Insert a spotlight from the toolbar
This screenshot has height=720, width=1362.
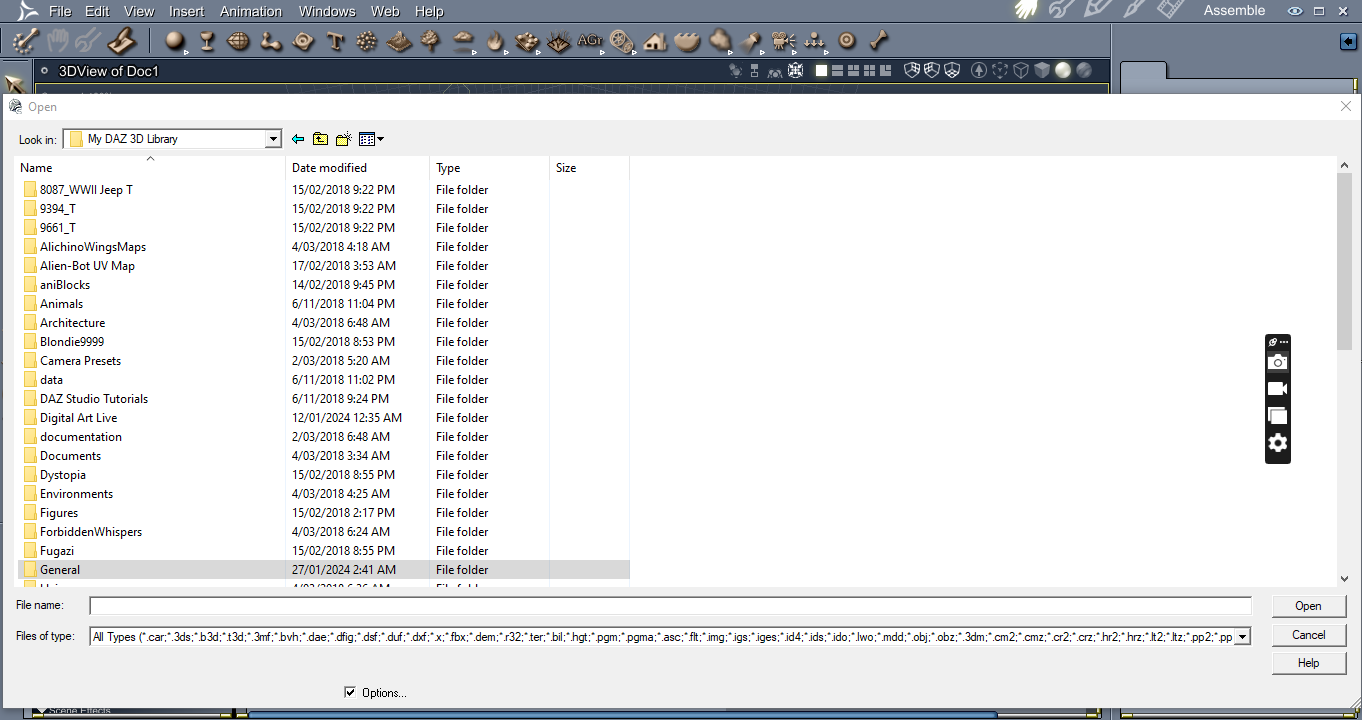pos(752,41)
